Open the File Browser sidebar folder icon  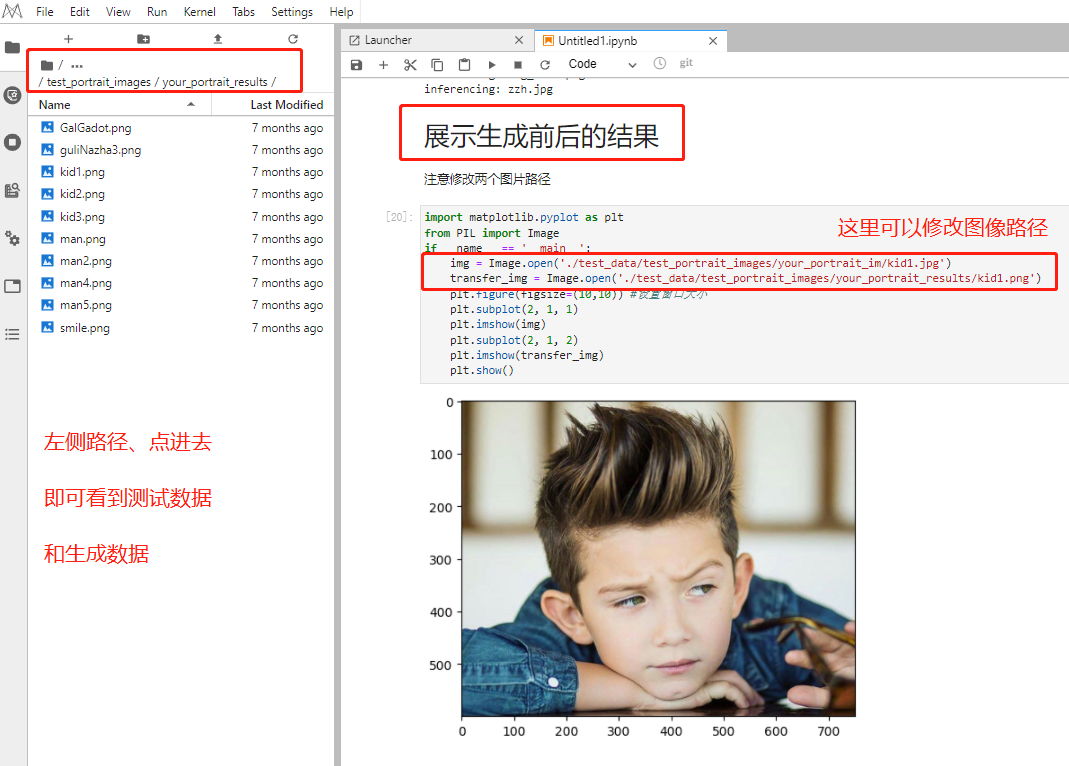[x=12, y=47]
